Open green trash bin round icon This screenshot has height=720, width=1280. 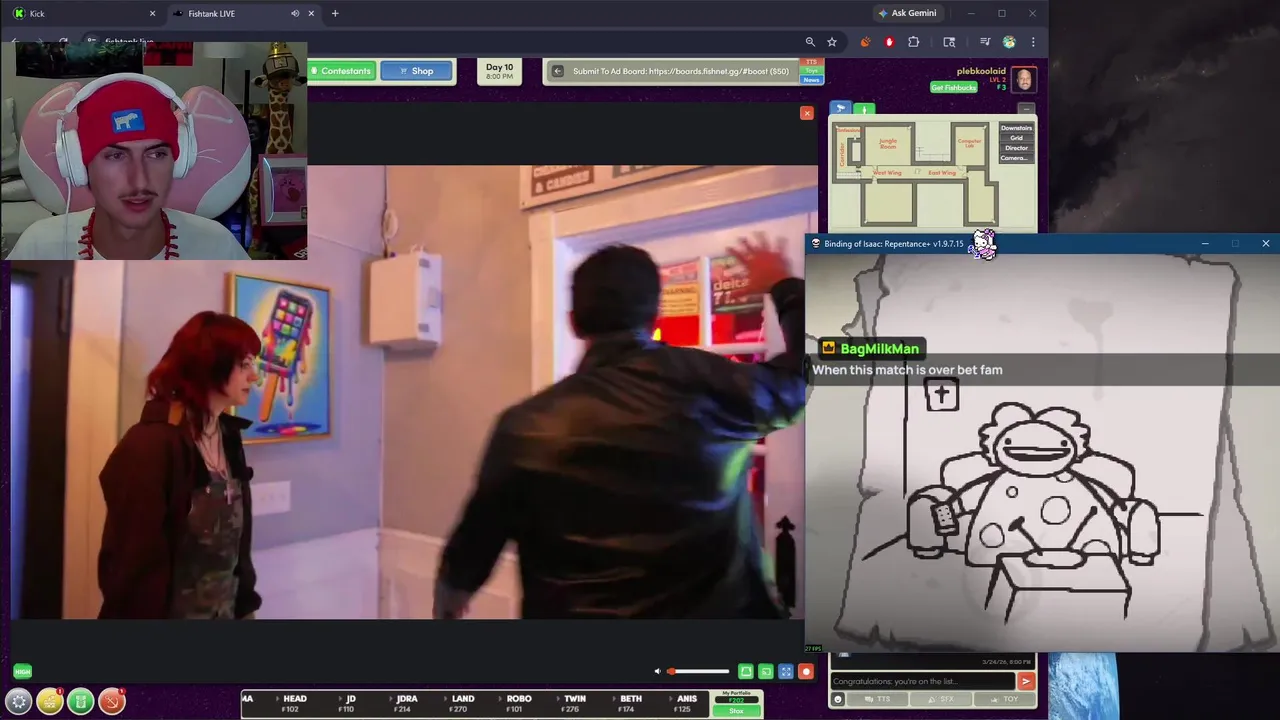tap(81, 702)
